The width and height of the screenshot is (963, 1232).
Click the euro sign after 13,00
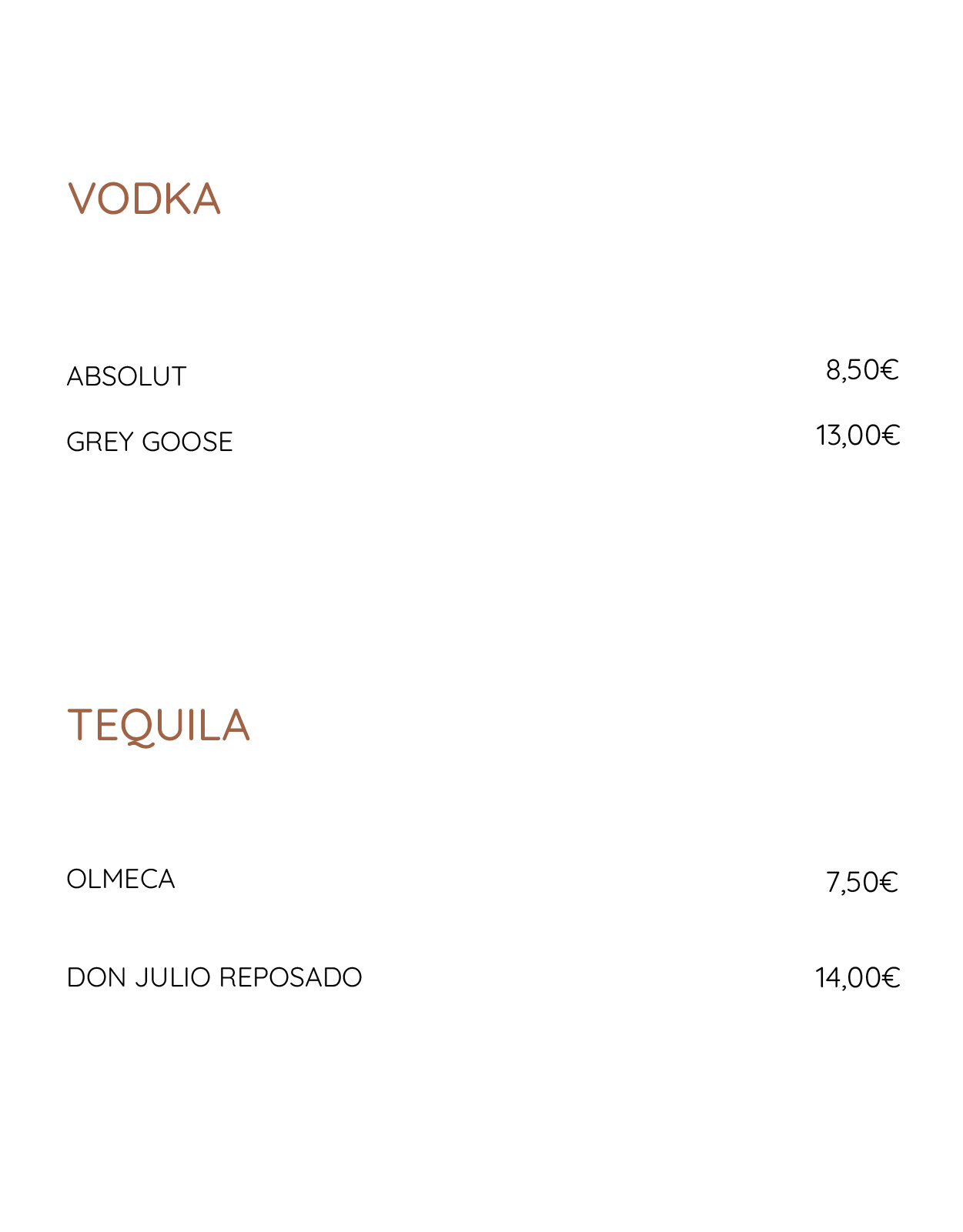point(891,436)
